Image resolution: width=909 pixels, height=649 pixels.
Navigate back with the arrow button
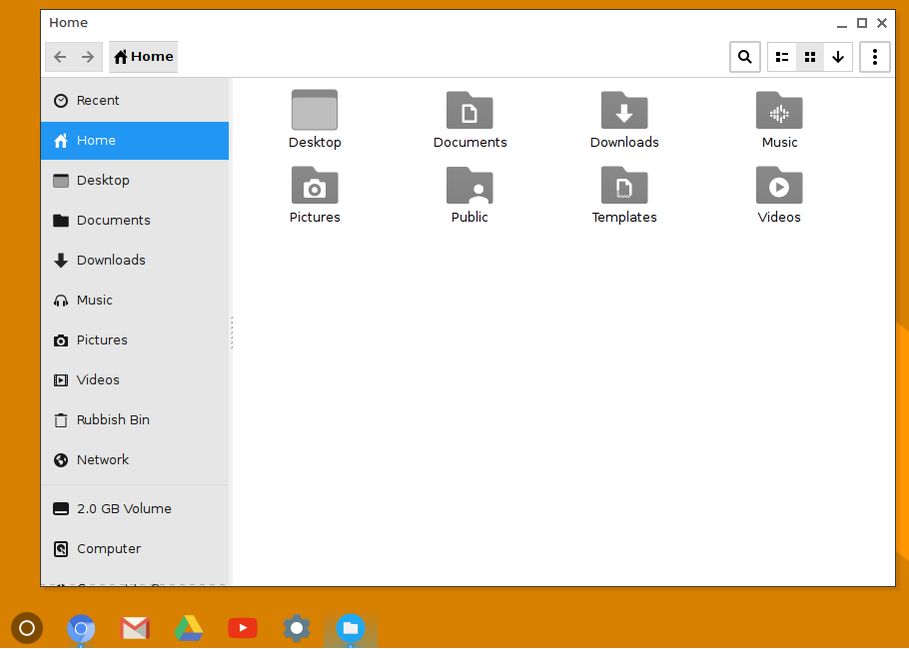[60, 57]
